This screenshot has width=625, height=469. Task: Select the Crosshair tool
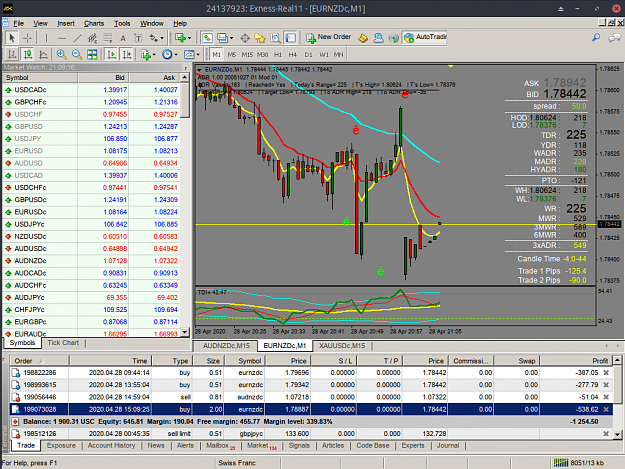(x=28, y=38)
